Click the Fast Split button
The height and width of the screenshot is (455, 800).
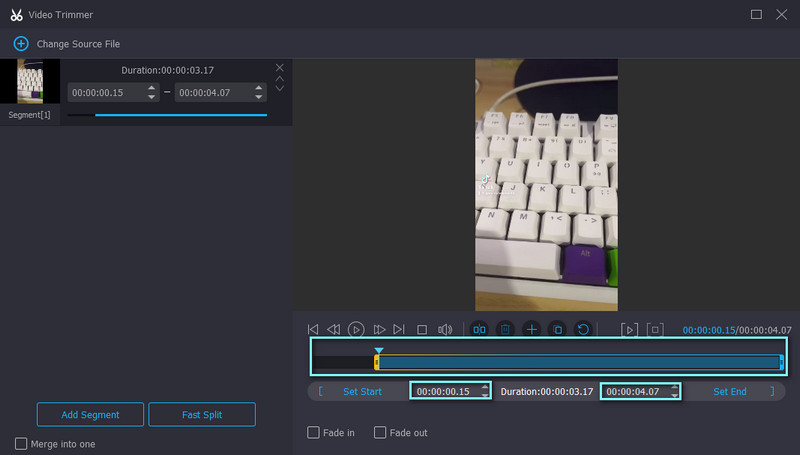pyautogui.click(x=202, y=414)
